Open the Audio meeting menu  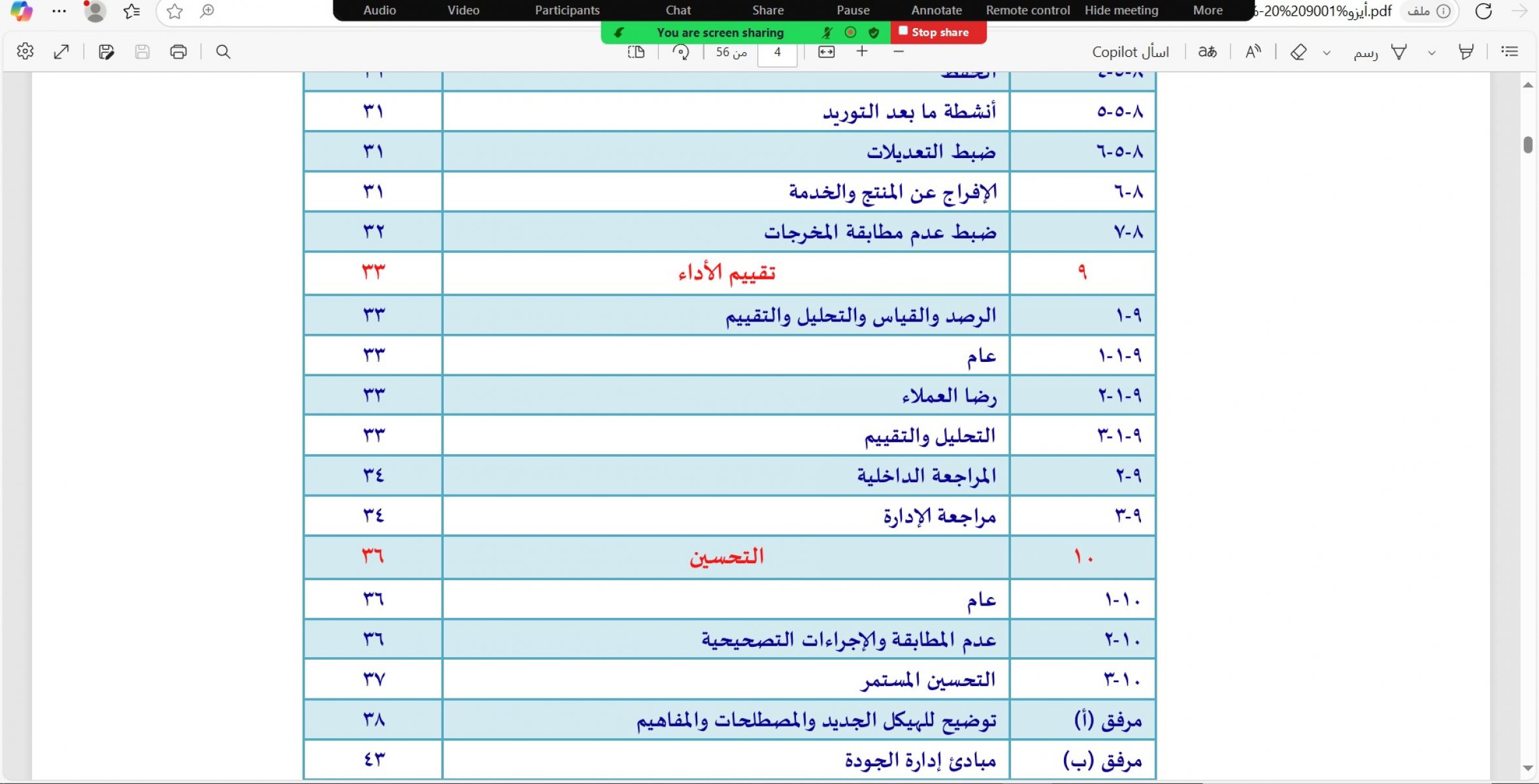tap(380, 10)
